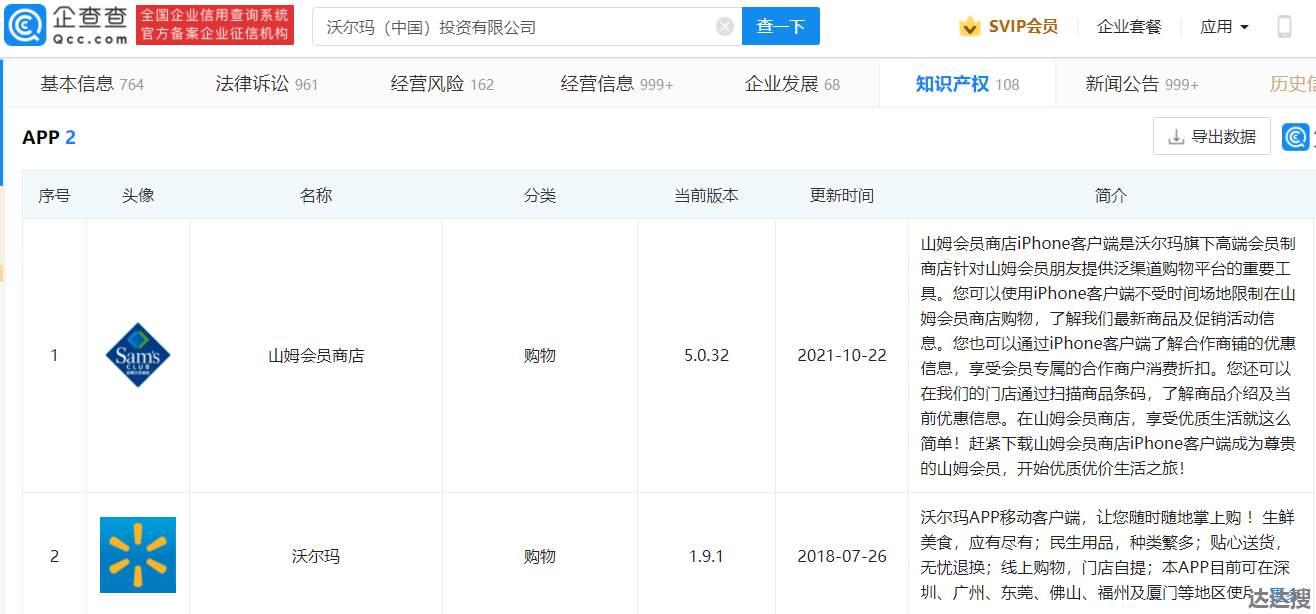Click app name 山姆会员商店
This screenshot has height=614, width=1316.
pyautogui.click(x=316, y=355)
